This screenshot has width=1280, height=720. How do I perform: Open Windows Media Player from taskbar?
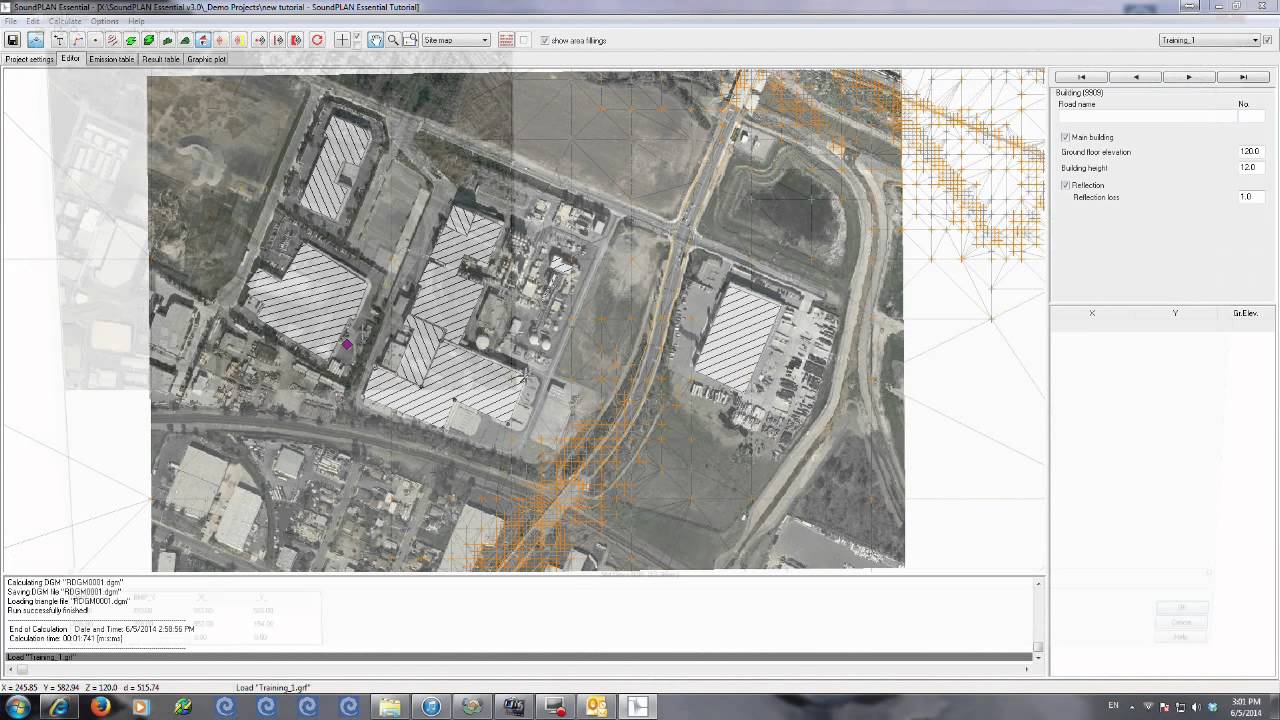coord(141,706)
